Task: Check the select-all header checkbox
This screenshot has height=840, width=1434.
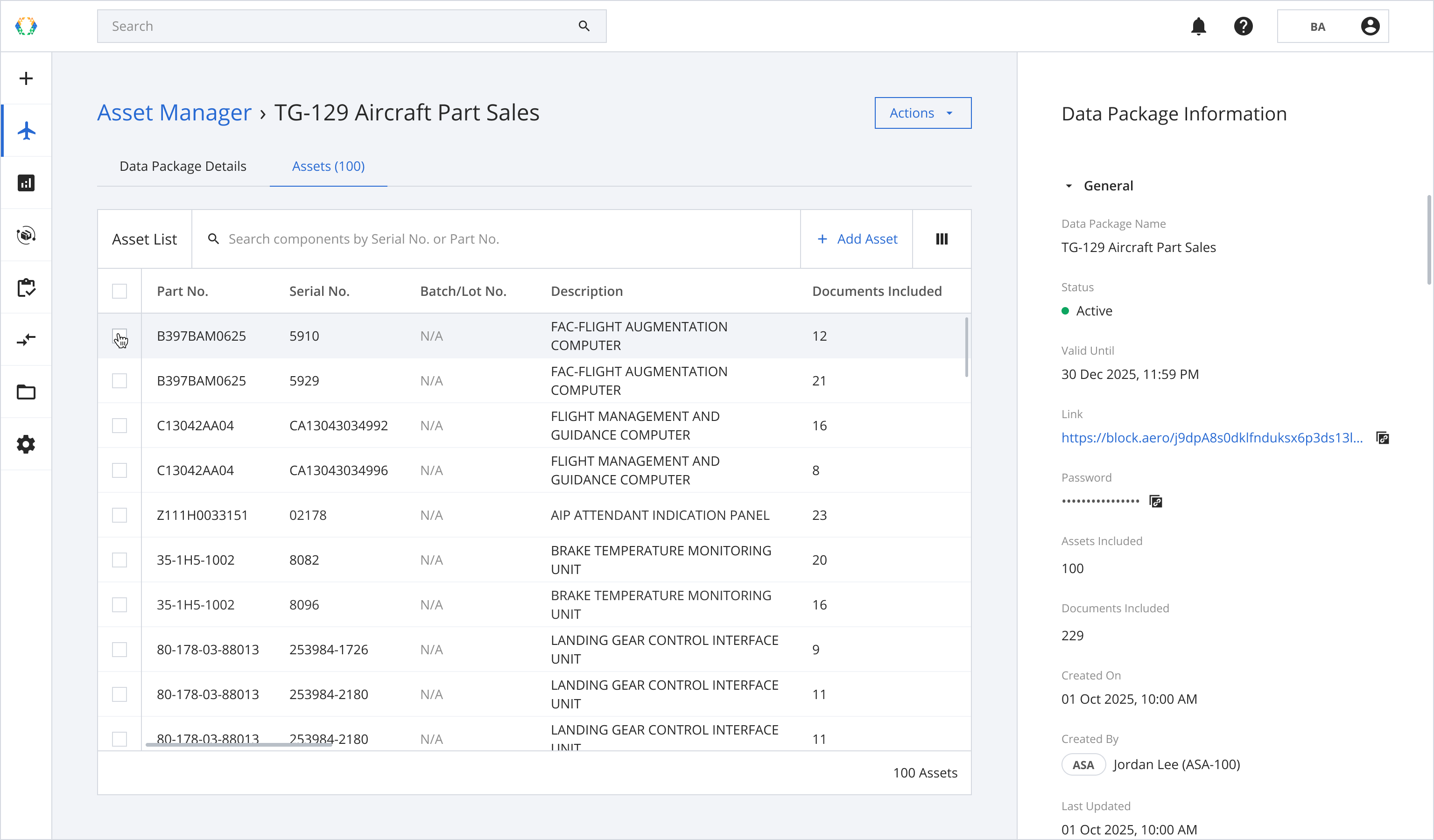Action: click(119, 291)
